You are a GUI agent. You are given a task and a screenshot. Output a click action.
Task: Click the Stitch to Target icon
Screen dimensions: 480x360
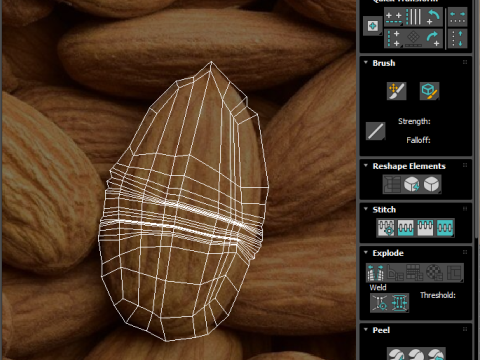pyautogui.click(x=386, y=228)
